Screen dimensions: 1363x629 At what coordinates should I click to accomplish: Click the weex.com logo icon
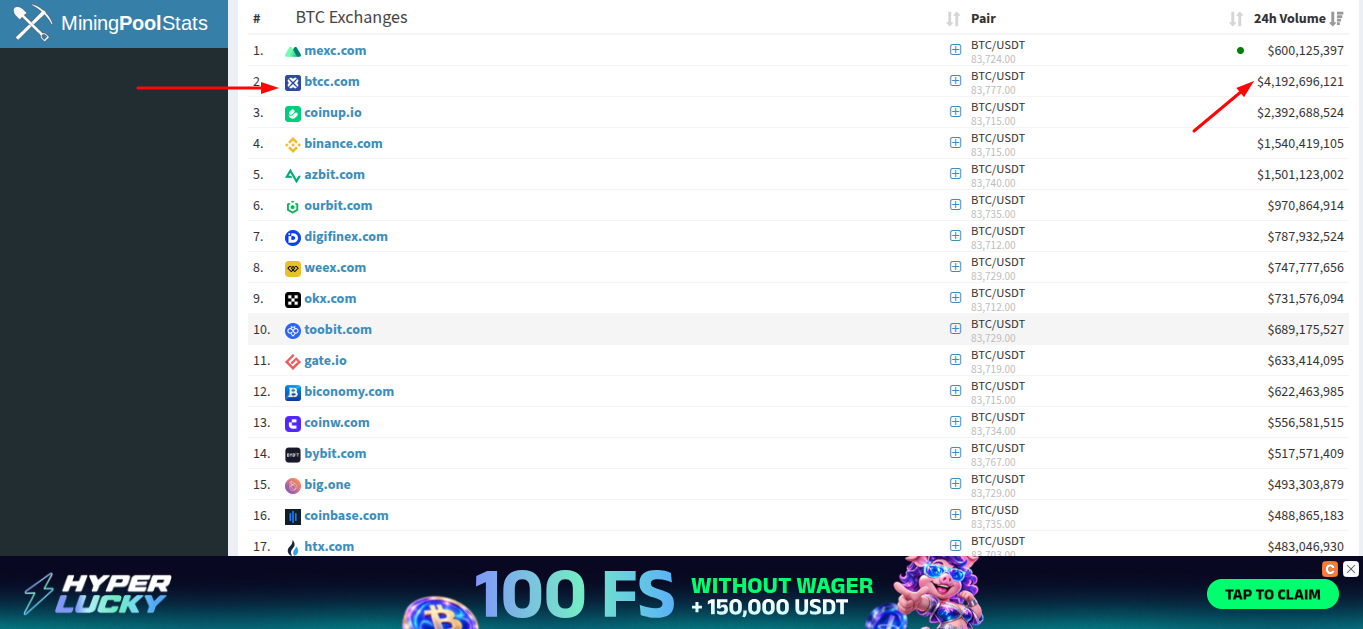click(293, 268)
